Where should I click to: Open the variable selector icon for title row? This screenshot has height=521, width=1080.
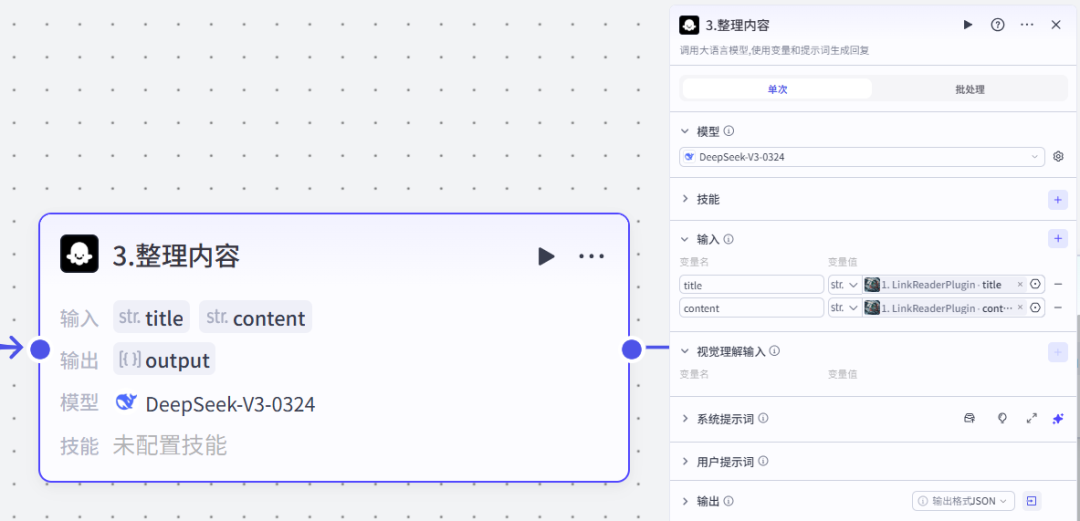(1035, 285)
